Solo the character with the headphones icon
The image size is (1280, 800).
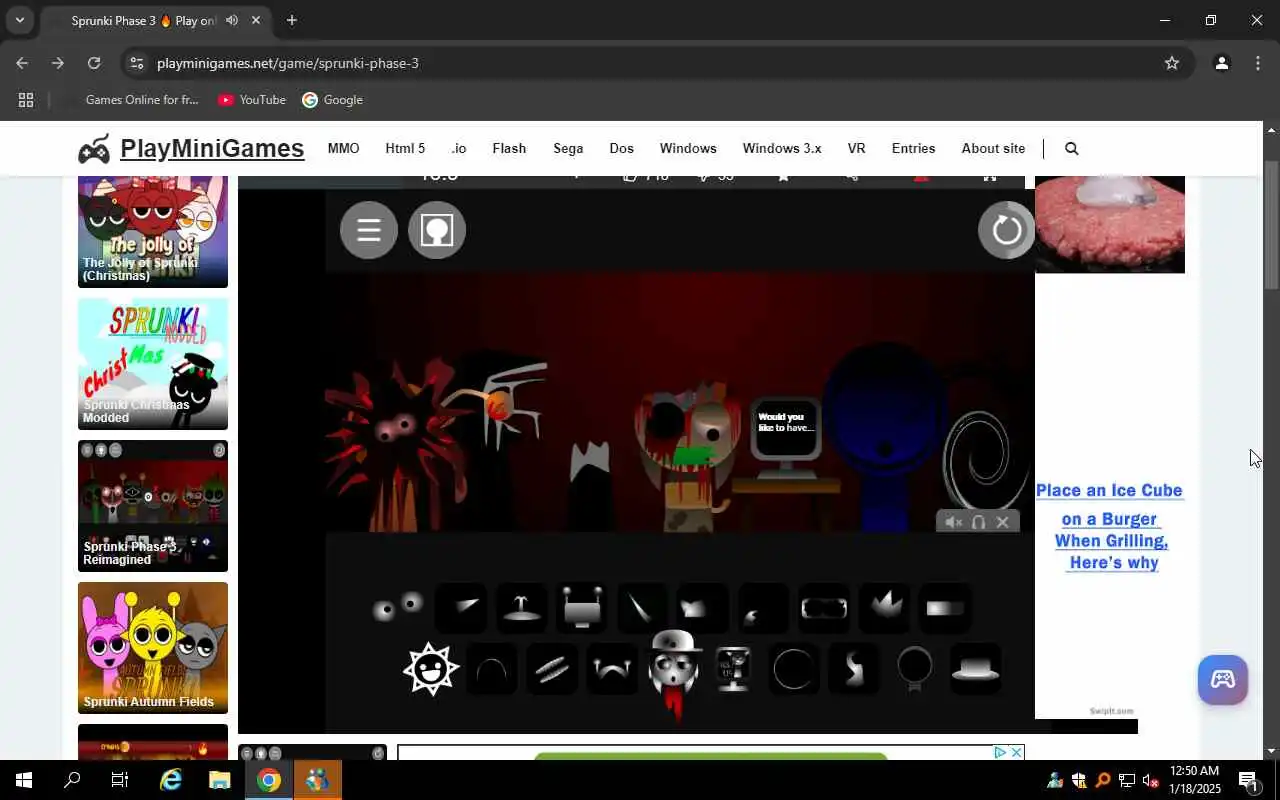coord(978,522)
